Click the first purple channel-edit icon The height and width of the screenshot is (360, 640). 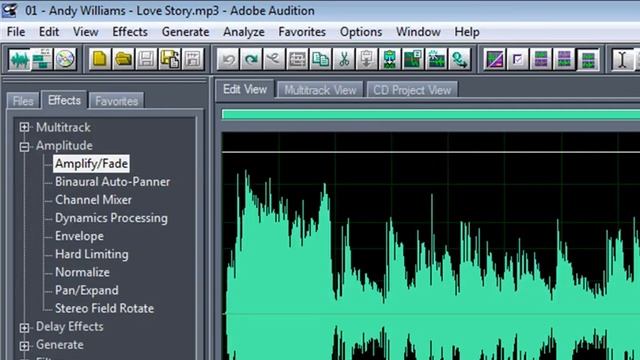[541, 60]
